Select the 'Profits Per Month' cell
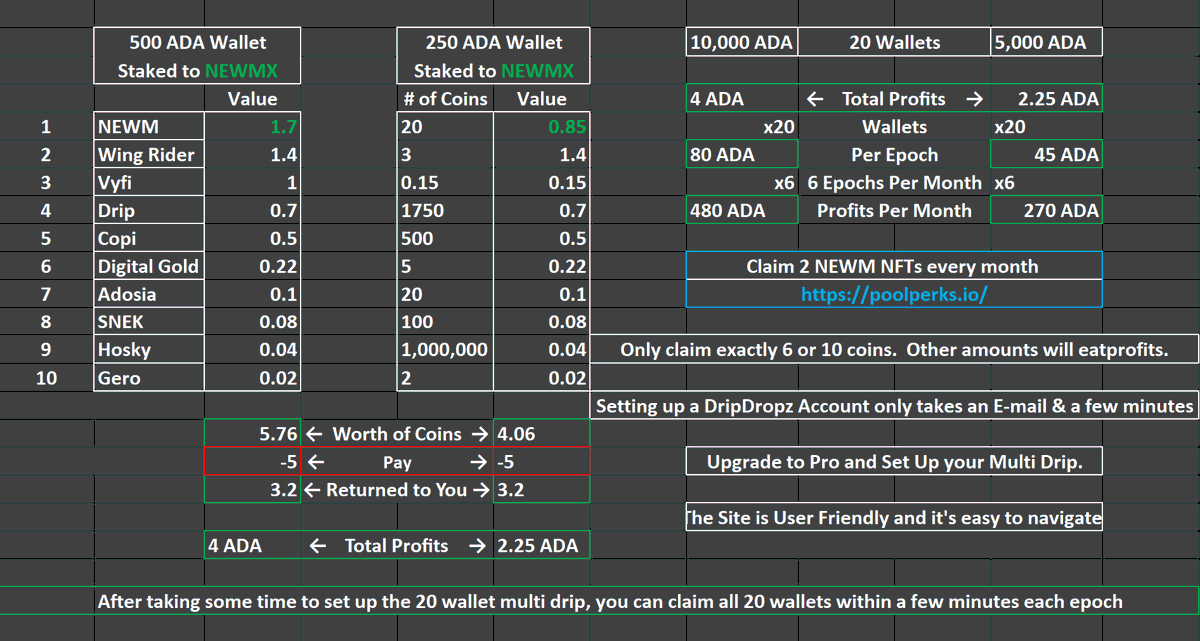Viewport: 1200px width, 641px height. click(894, 211)
